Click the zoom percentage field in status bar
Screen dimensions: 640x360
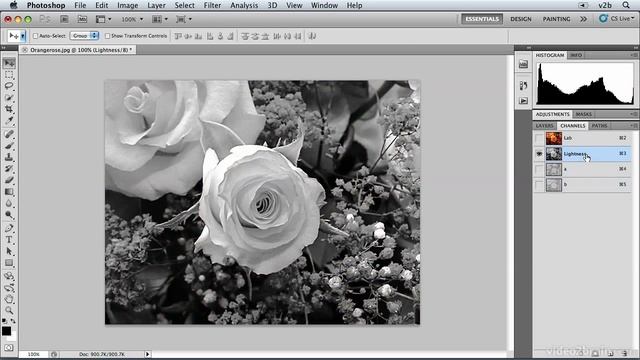point(34,354)
